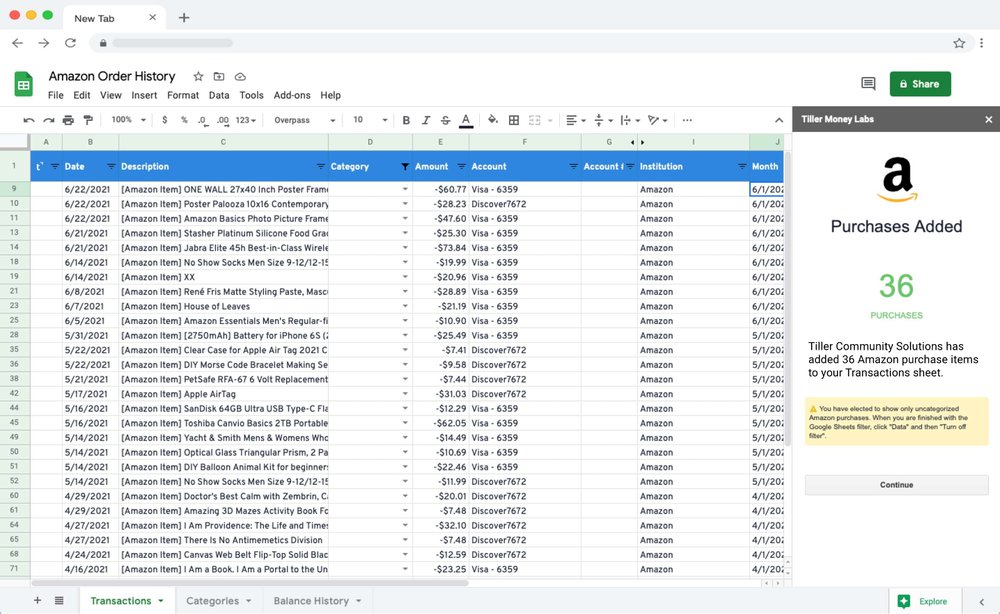This screenshot has height=614, width=1000.
Task: Increase decimal places
Action: point(223,120)
